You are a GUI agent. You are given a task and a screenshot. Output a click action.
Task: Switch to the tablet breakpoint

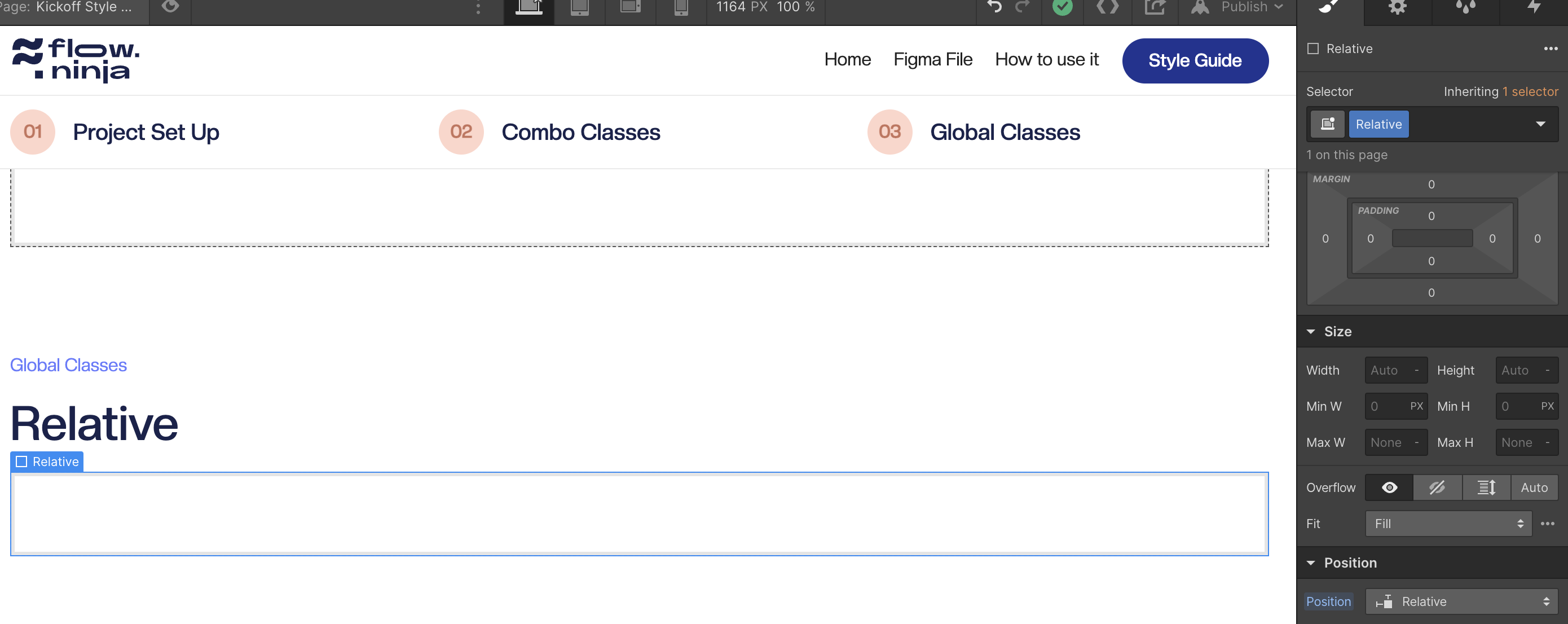tap(579, 7)
